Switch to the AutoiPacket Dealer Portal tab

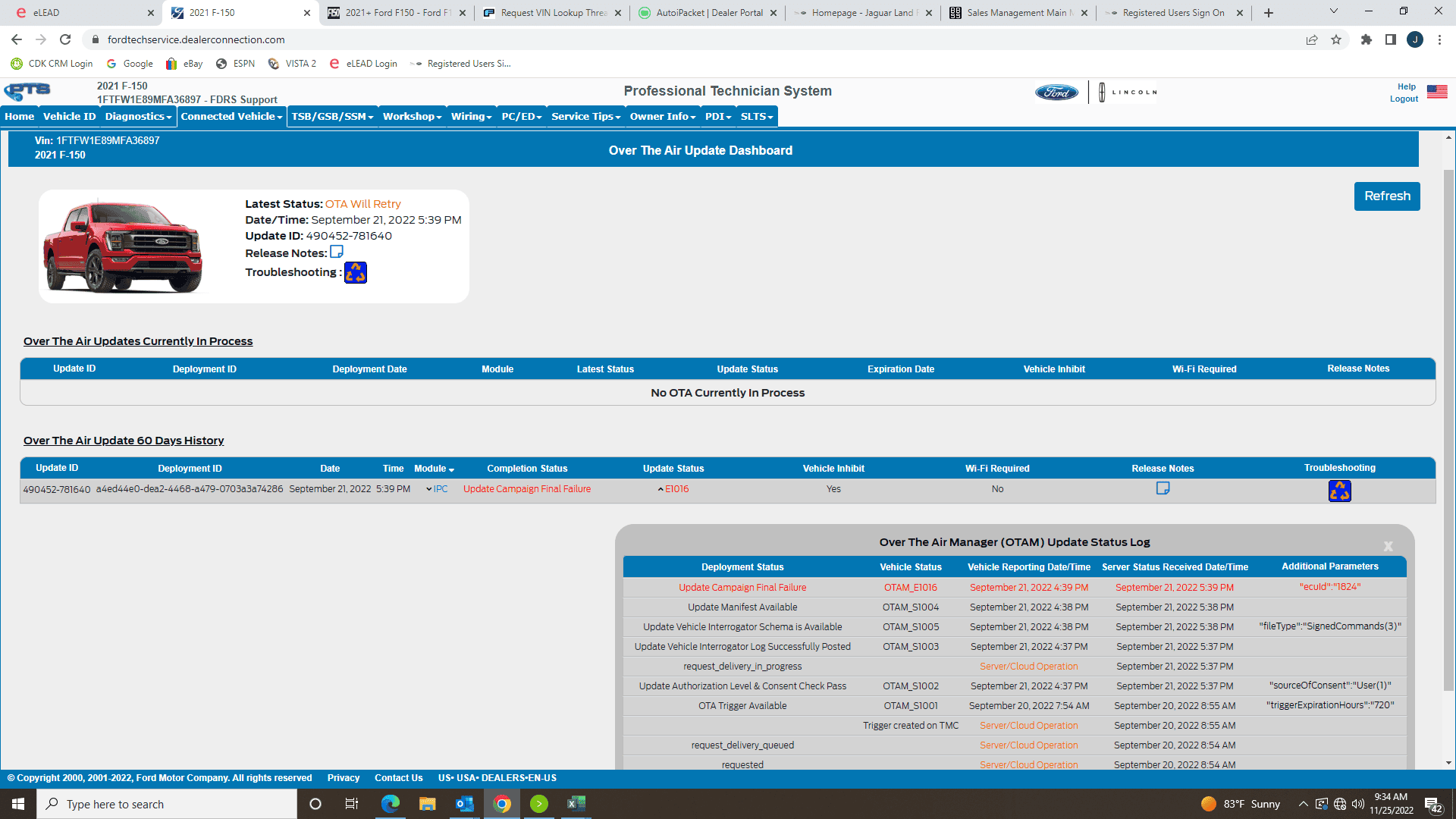[x=708, y=13]
